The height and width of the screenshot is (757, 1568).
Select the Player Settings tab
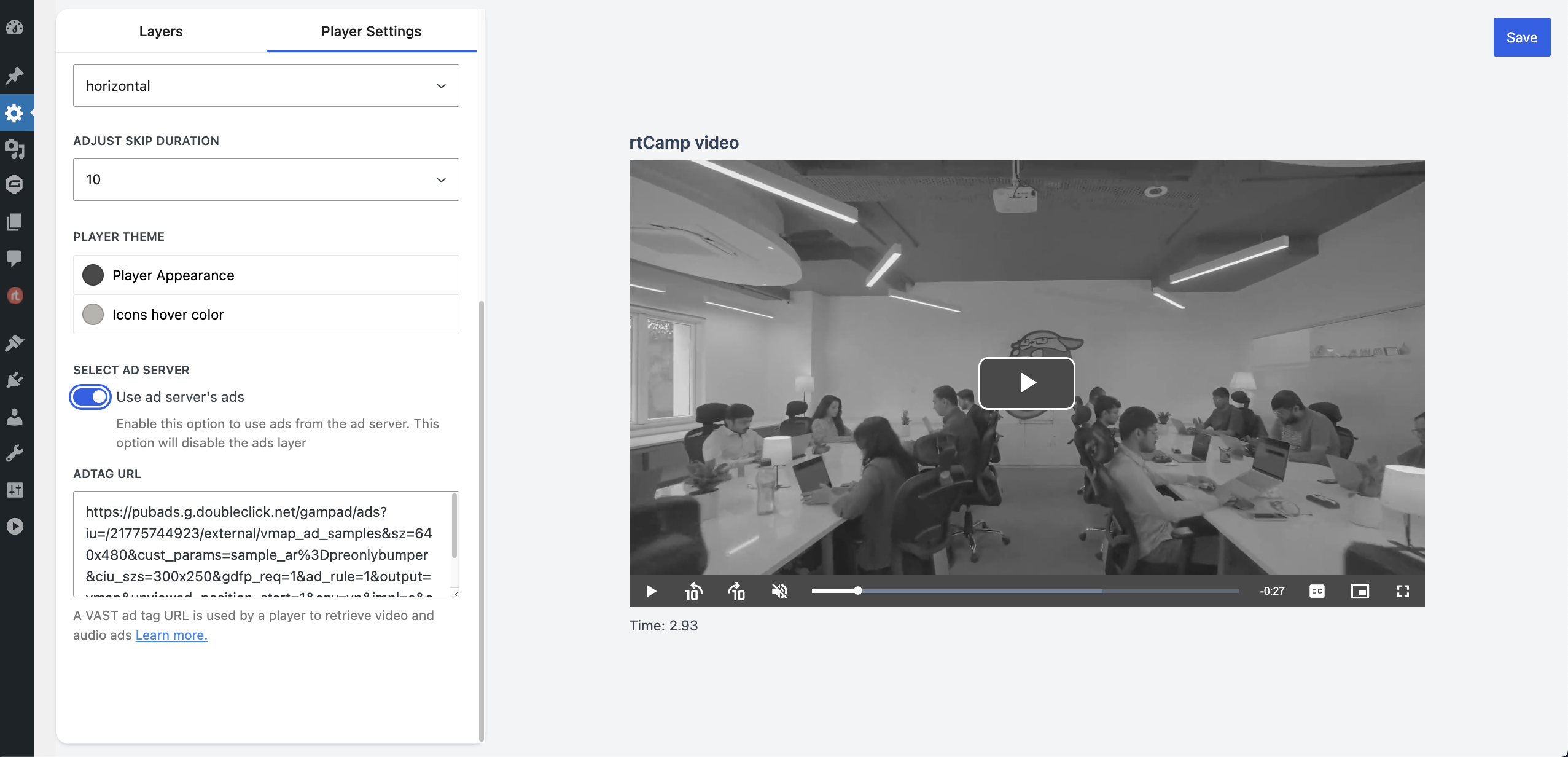[x=371, y=31]
